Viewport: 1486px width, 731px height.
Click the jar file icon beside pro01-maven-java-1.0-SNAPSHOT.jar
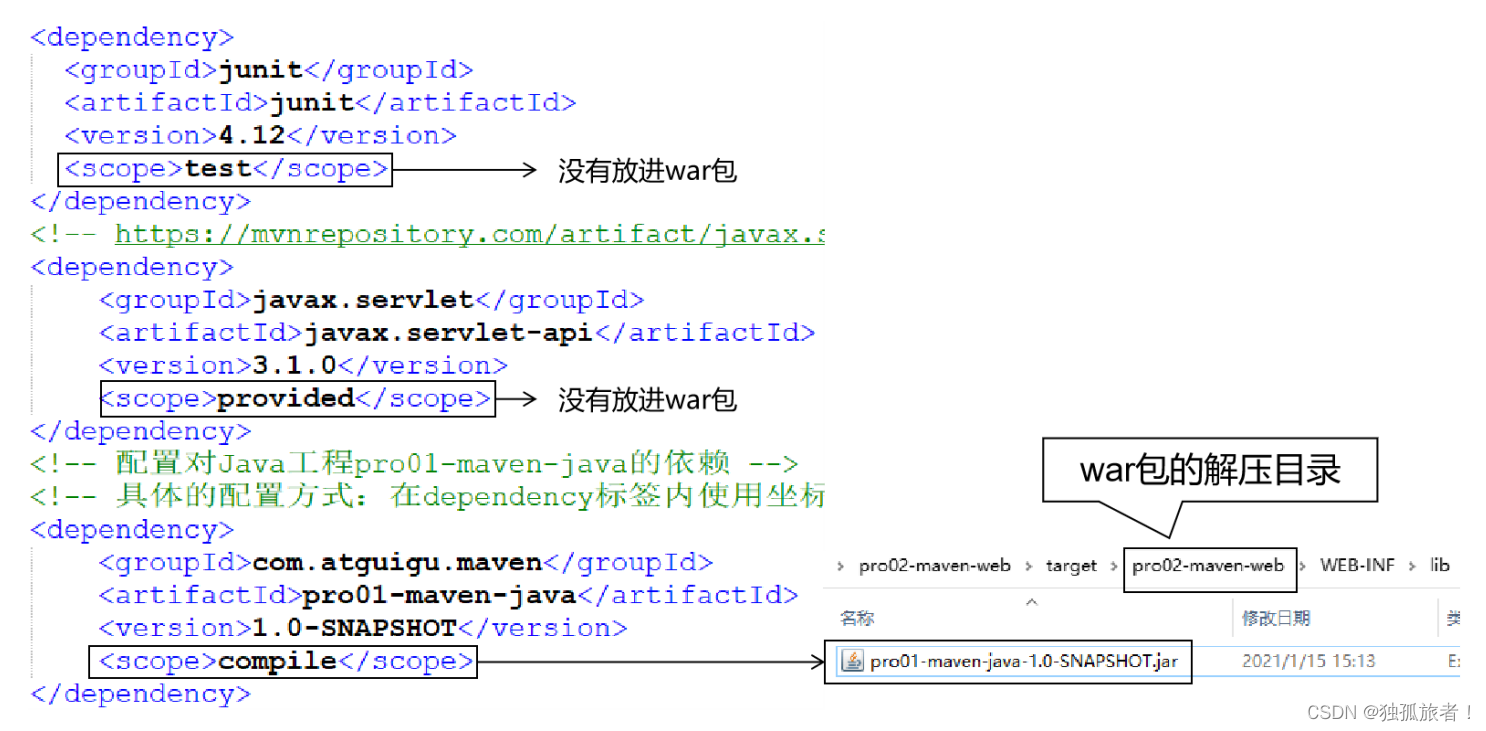point(853,661)
